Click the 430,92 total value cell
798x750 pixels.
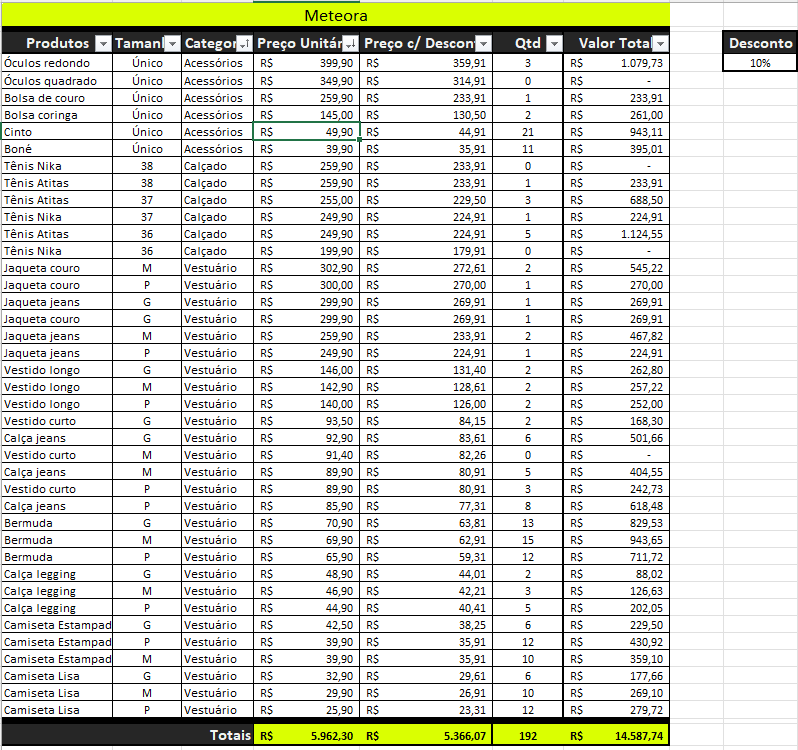click(x=616, y=642)
